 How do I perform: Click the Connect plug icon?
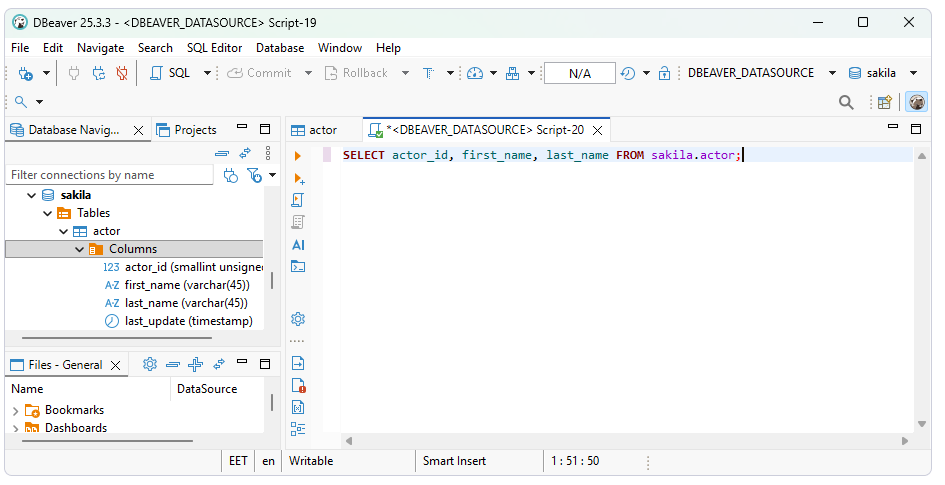[74, 74]
